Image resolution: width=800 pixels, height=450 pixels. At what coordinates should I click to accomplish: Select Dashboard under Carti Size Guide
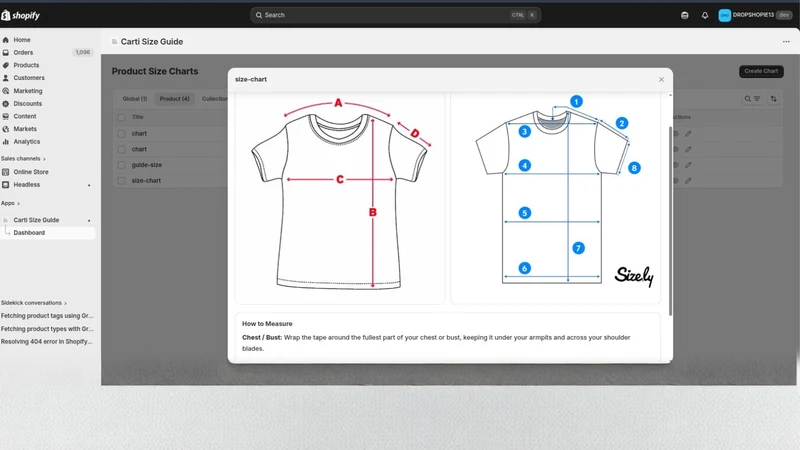[x=29, y=233]
